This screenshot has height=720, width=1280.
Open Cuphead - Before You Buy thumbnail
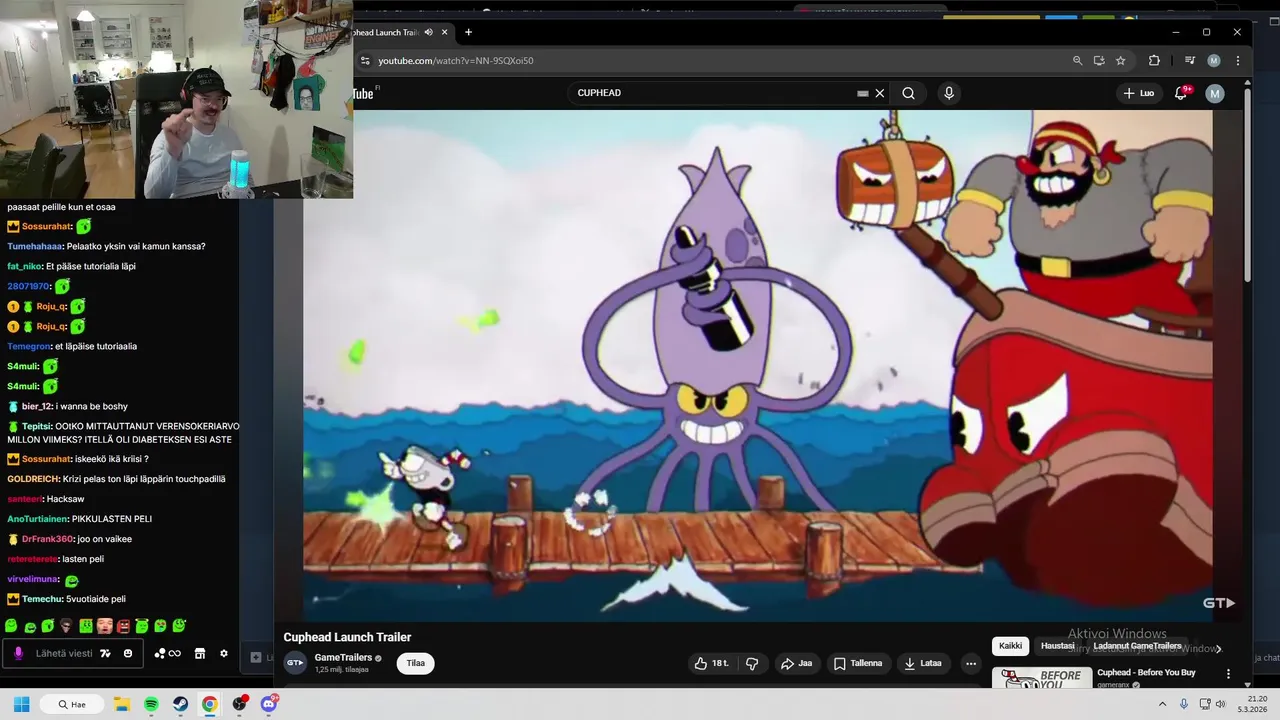click(x=1041, y=678)
